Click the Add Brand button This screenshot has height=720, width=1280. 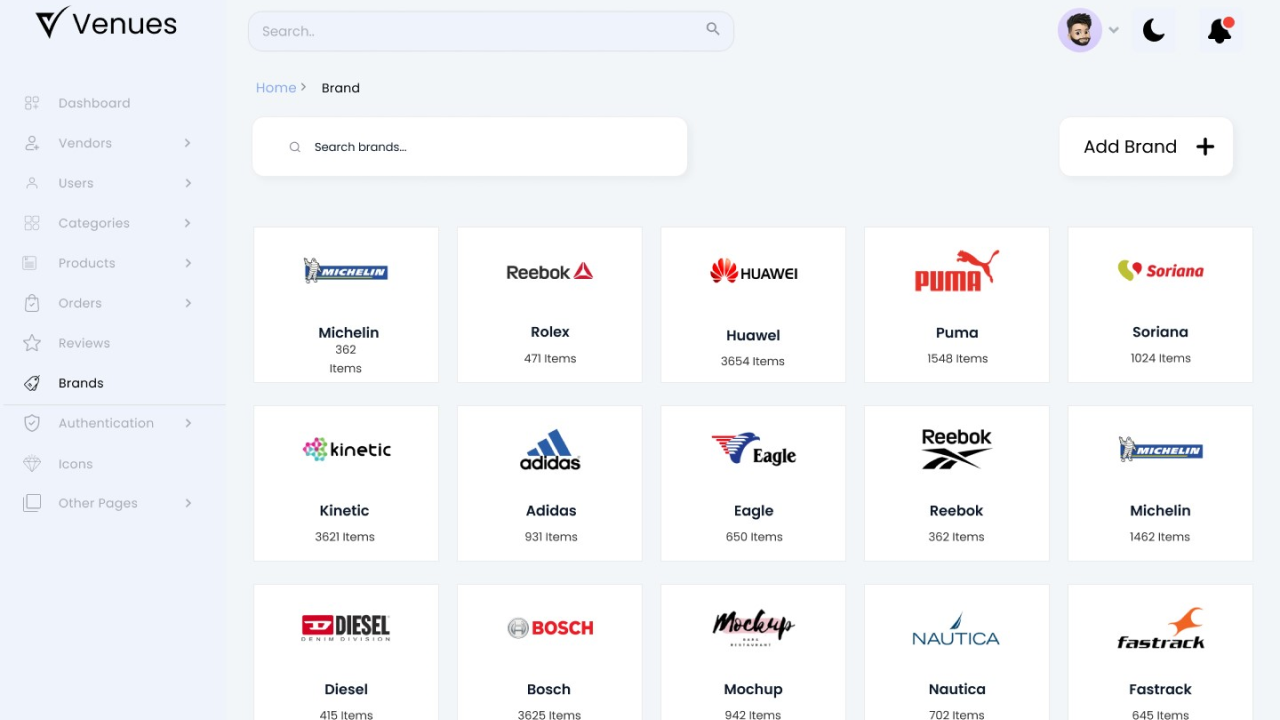point(1146,147)
